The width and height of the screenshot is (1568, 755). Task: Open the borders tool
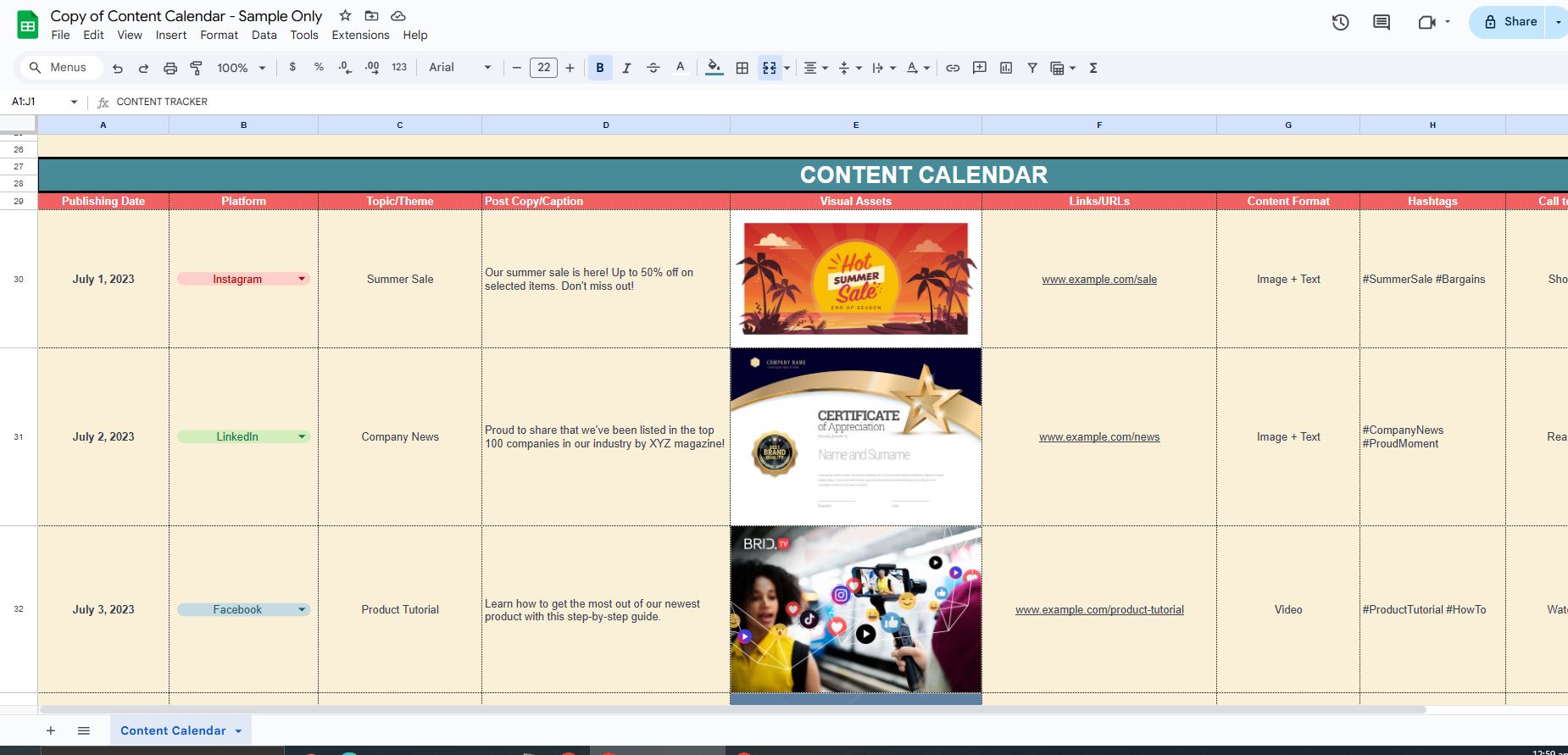pos(742,68)
